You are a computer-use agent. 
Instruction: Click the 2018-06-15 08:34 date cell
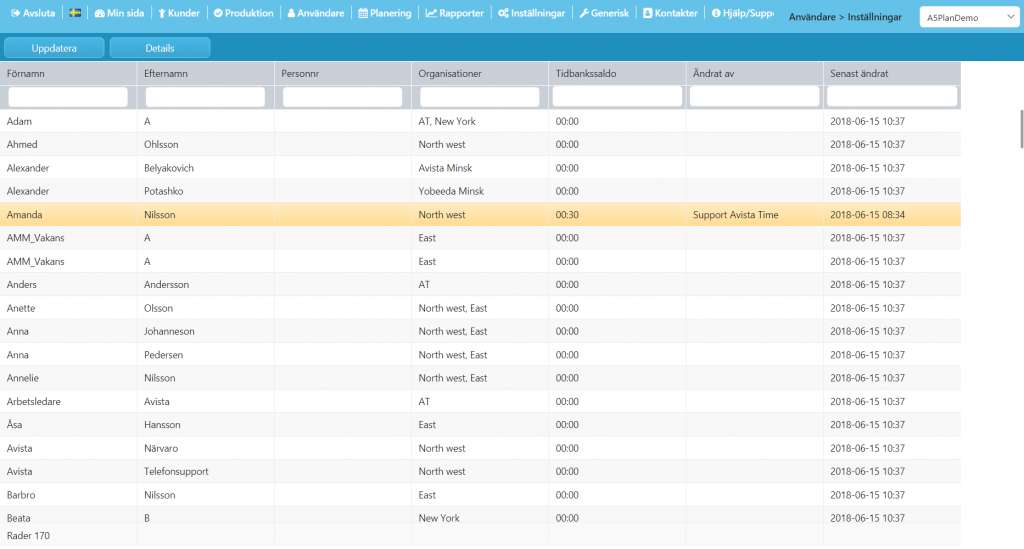tap(867, 215)
